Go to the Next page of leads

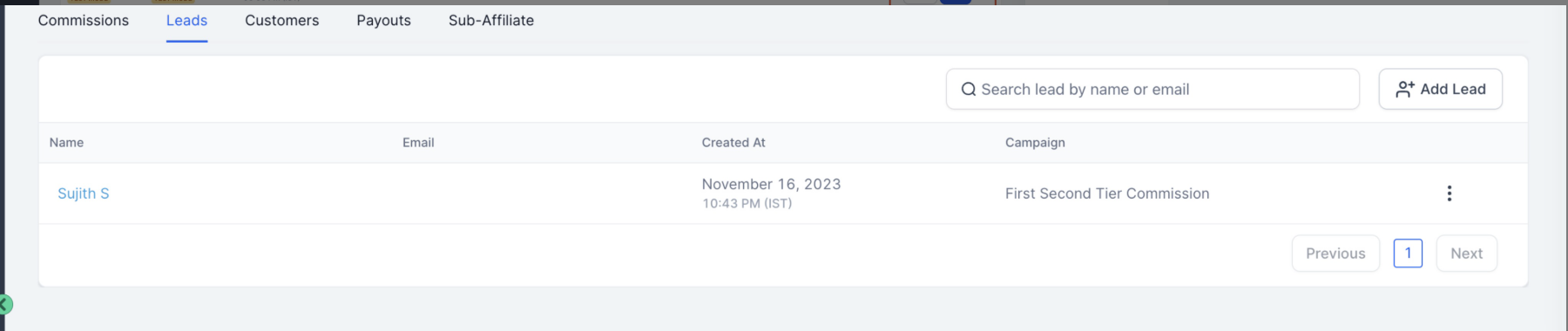[1466, 253]
